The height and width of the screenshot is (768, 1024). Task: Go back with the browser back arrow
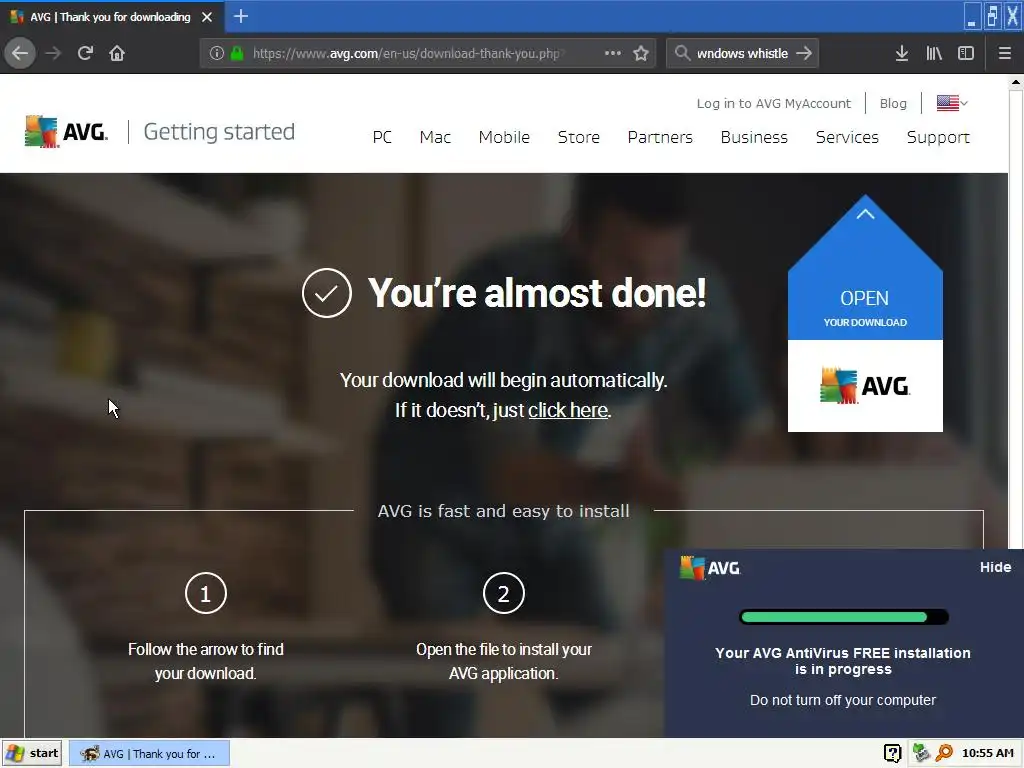click(20, 53)
